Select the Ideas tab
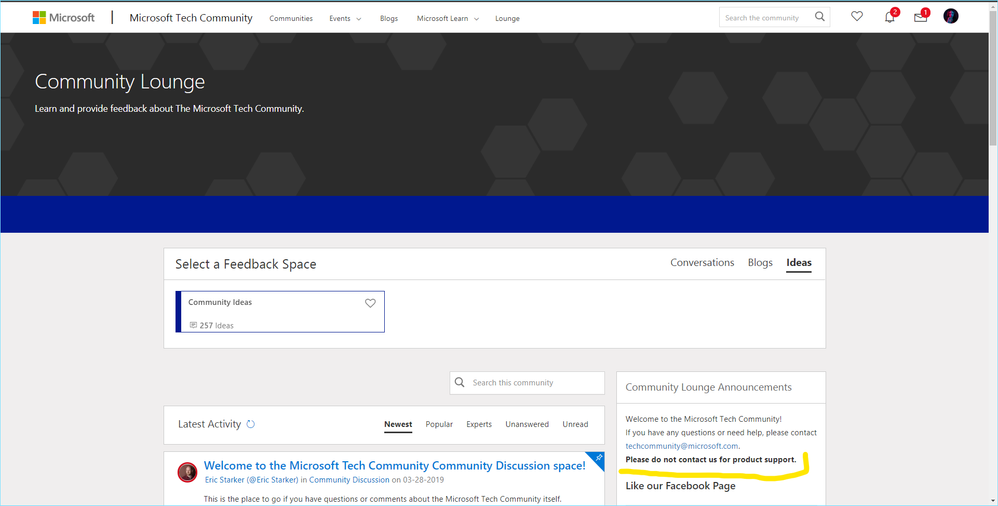 coord(799,262)
